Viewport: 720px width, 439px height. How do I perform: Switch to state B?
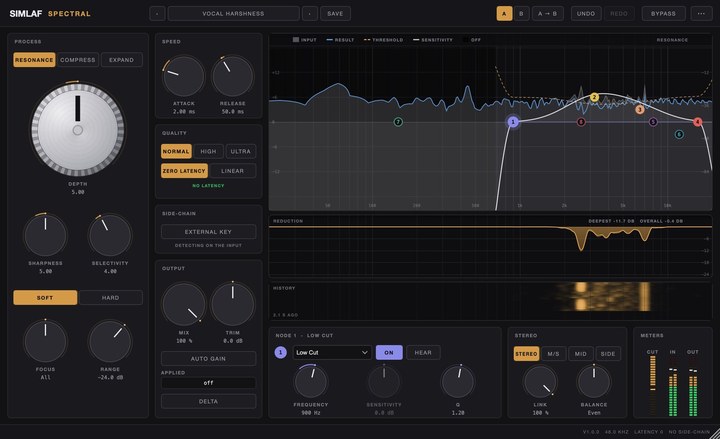[521, 14]
